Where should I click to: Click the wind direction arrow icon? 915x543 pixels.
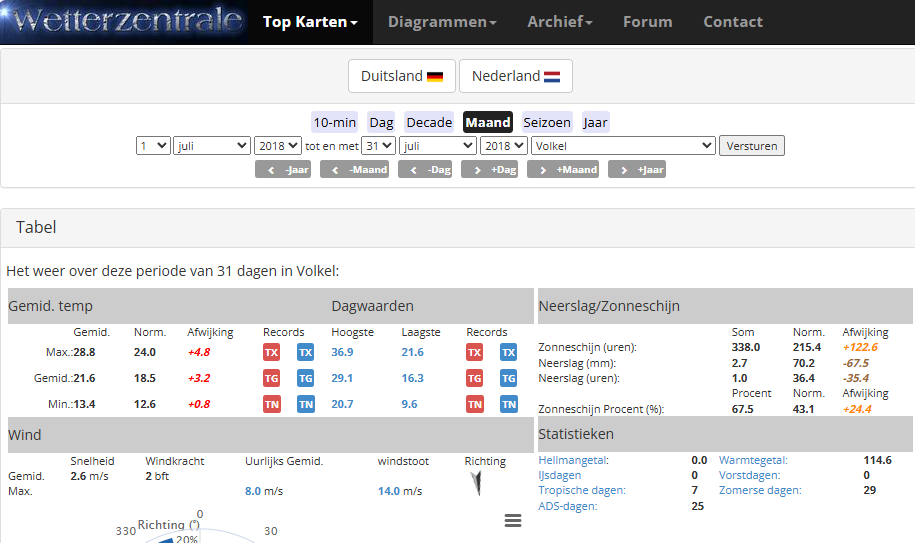479,484
